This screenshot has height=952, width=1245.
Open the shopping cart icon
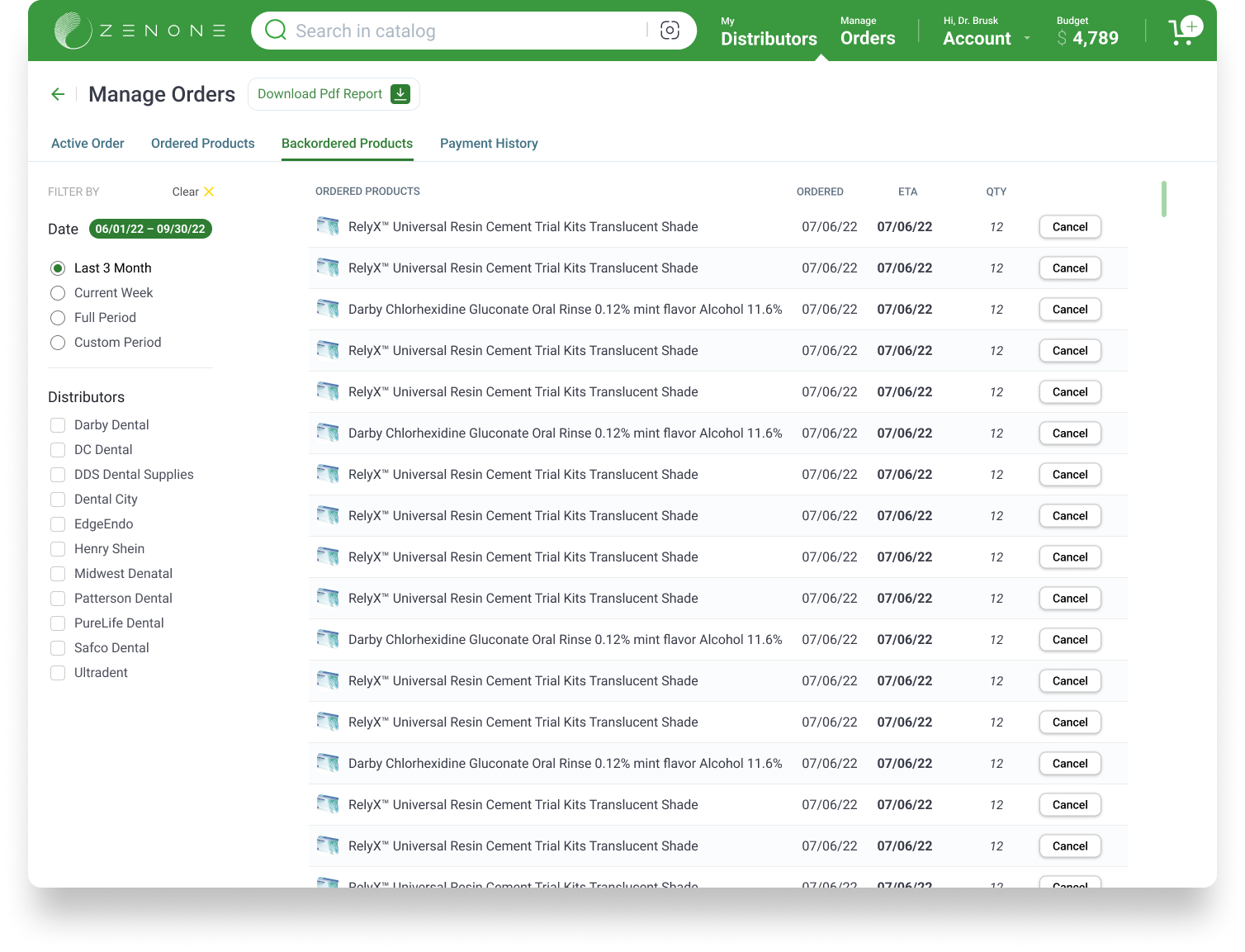(x=1185, y=31)
